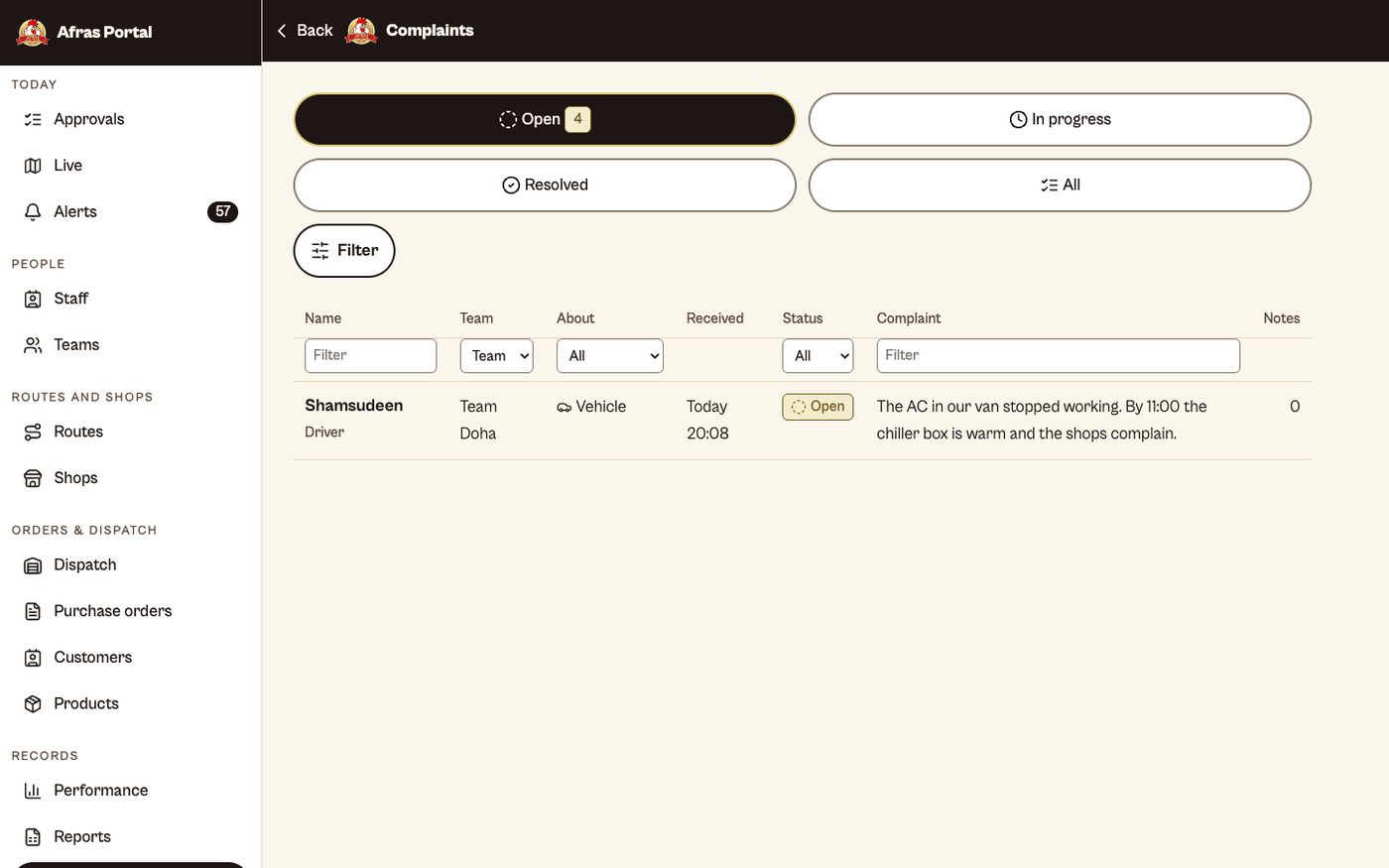Open the Team filter dropdown
This screenshot has height=868, width=1389.
point(496,356)
